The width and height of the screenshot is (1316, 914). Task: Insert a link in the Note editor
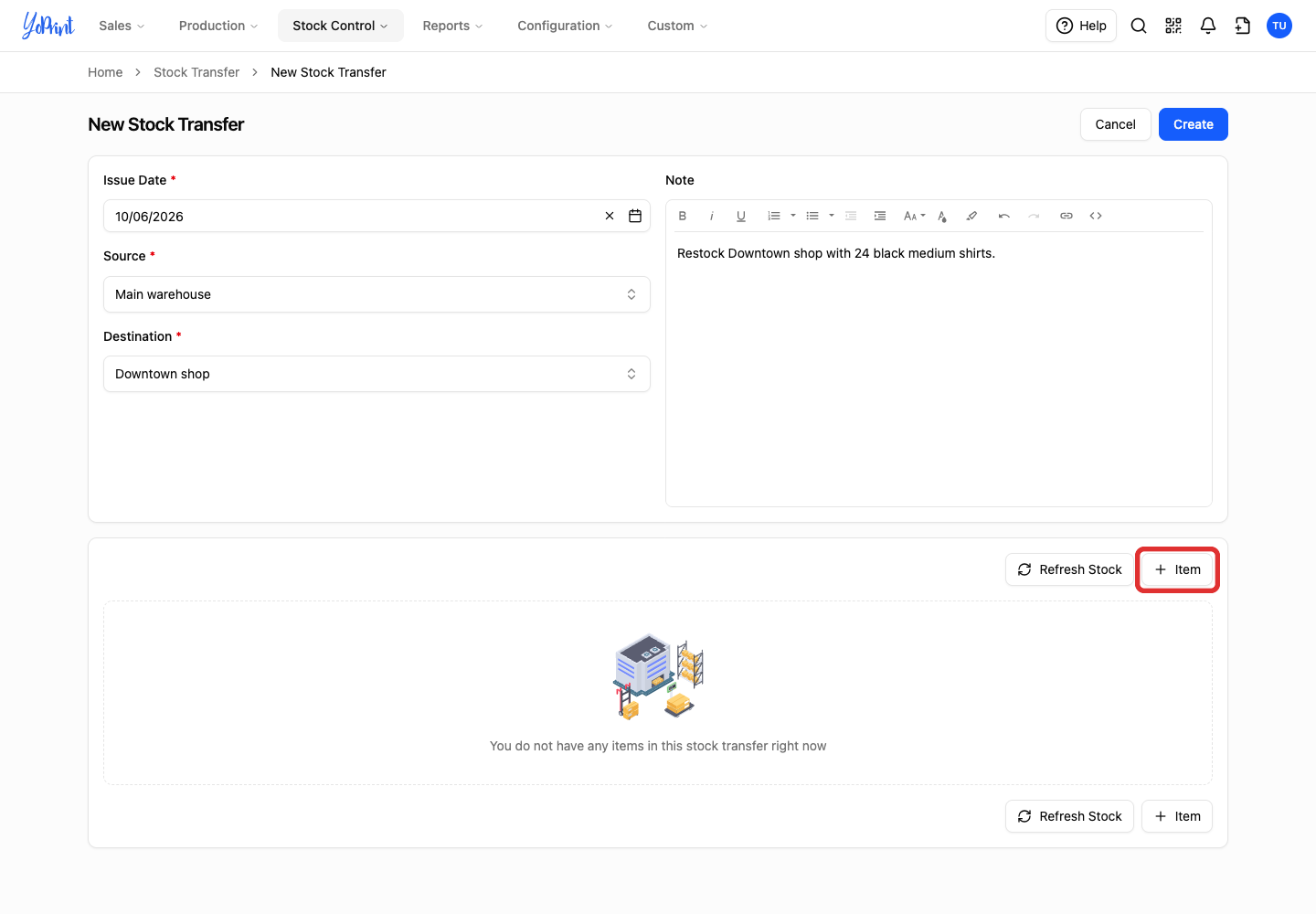[1067, 216]
